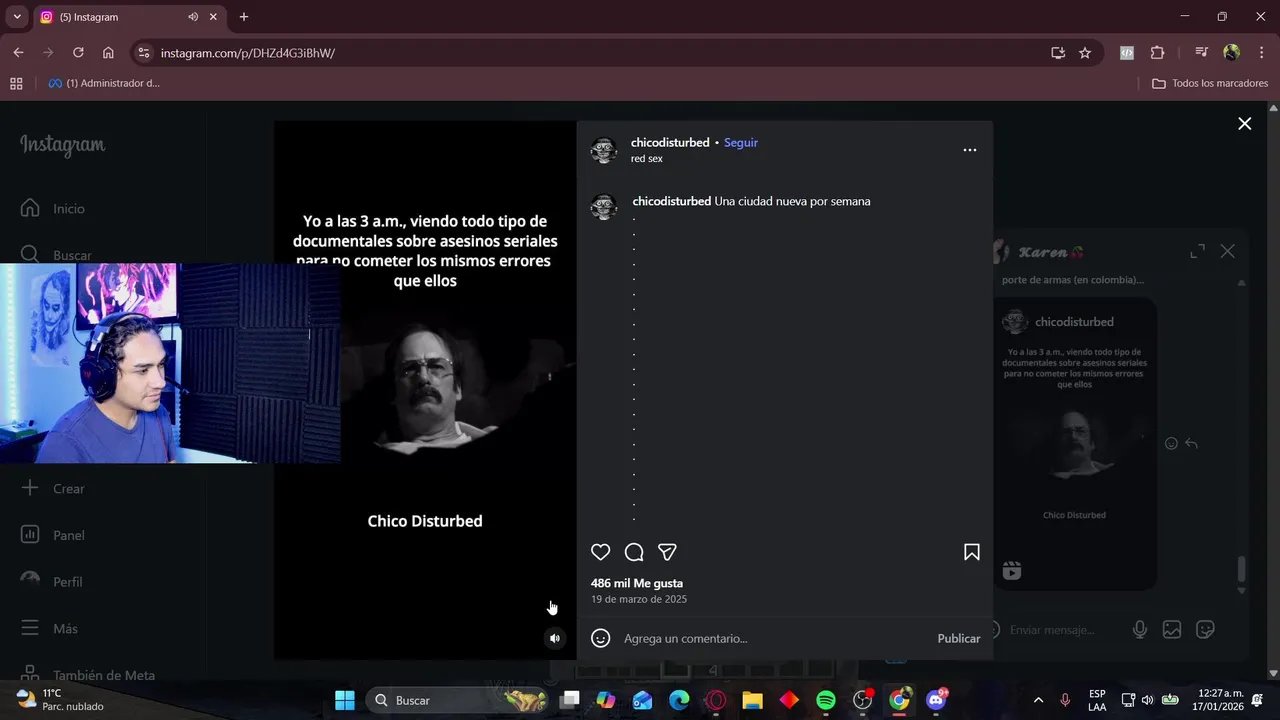Save the post with the bookmark icon
This screenshot has width=1280, height=720.
point(971,552)
